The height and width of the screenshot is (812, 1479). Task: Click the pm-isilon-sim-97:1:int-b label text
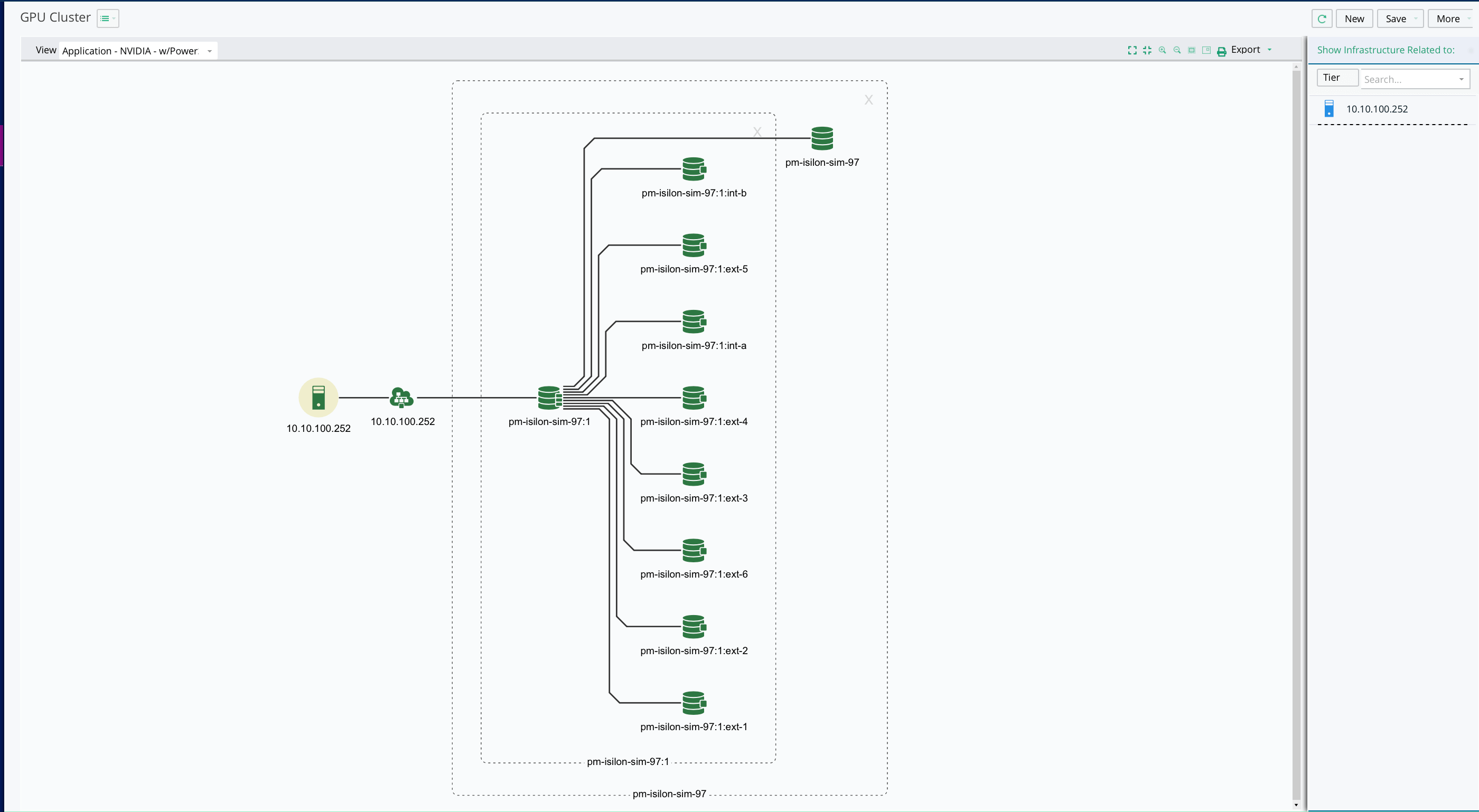click(x=694, y=193)
